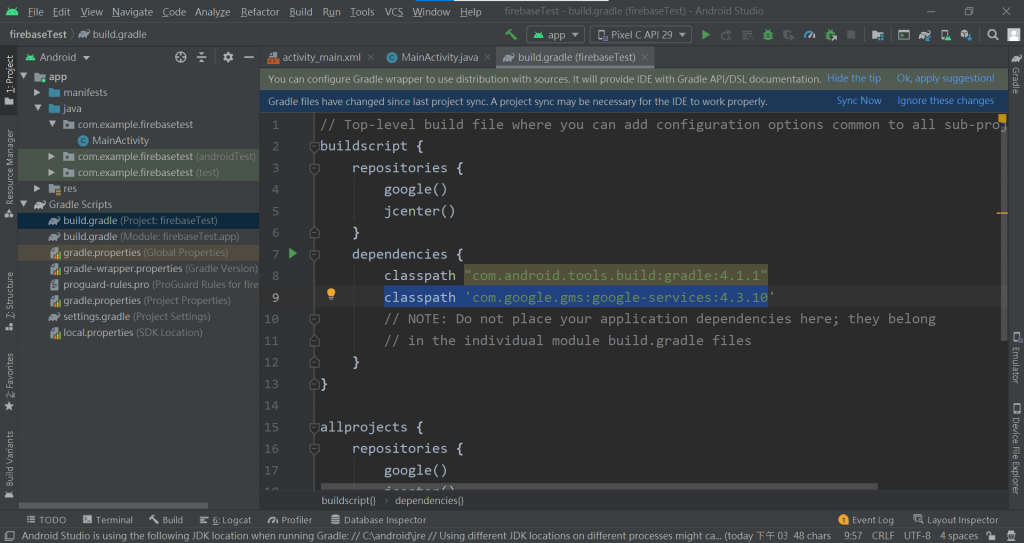
Task: Select gradle-wrapper.properties in the tree
Action: [x=138, y=269]
